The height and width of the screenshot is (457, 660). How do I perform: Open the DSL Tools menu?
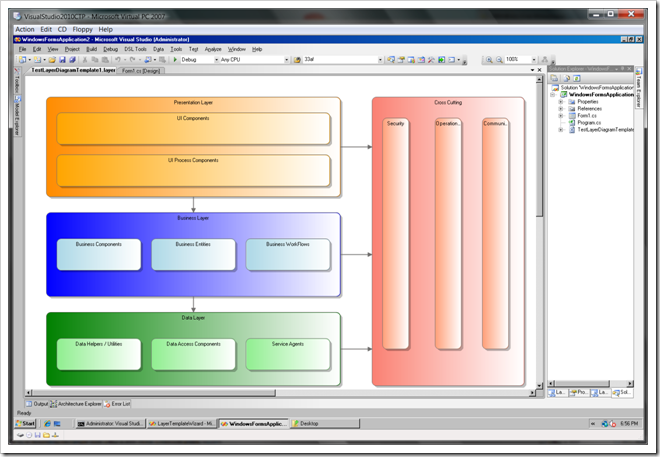135,49
